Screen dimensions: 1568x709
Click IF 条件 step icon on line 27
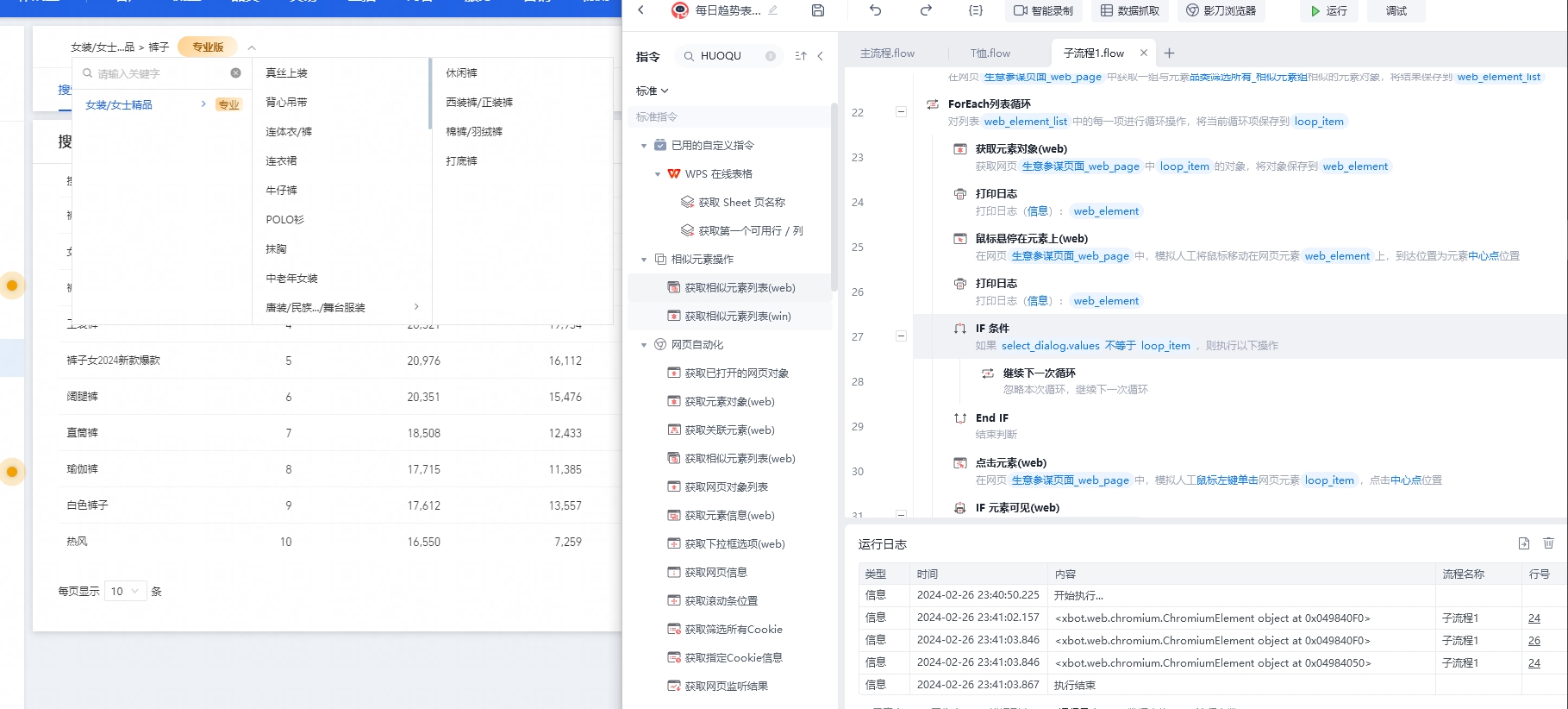960,329
